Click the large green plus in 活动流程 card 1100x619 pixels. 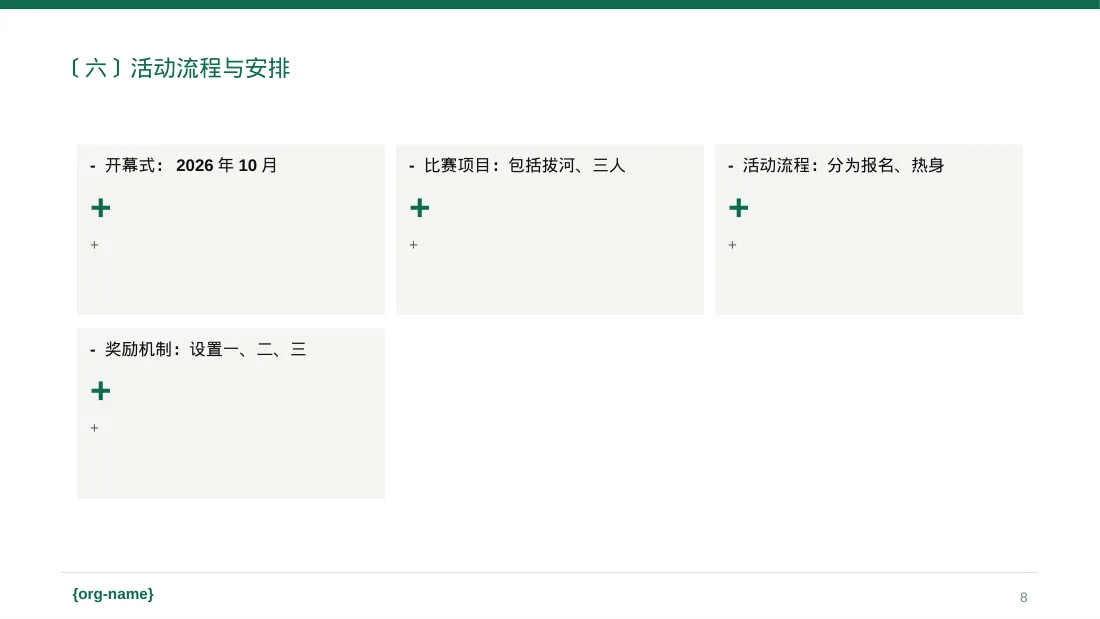click(x=739, y=208)
